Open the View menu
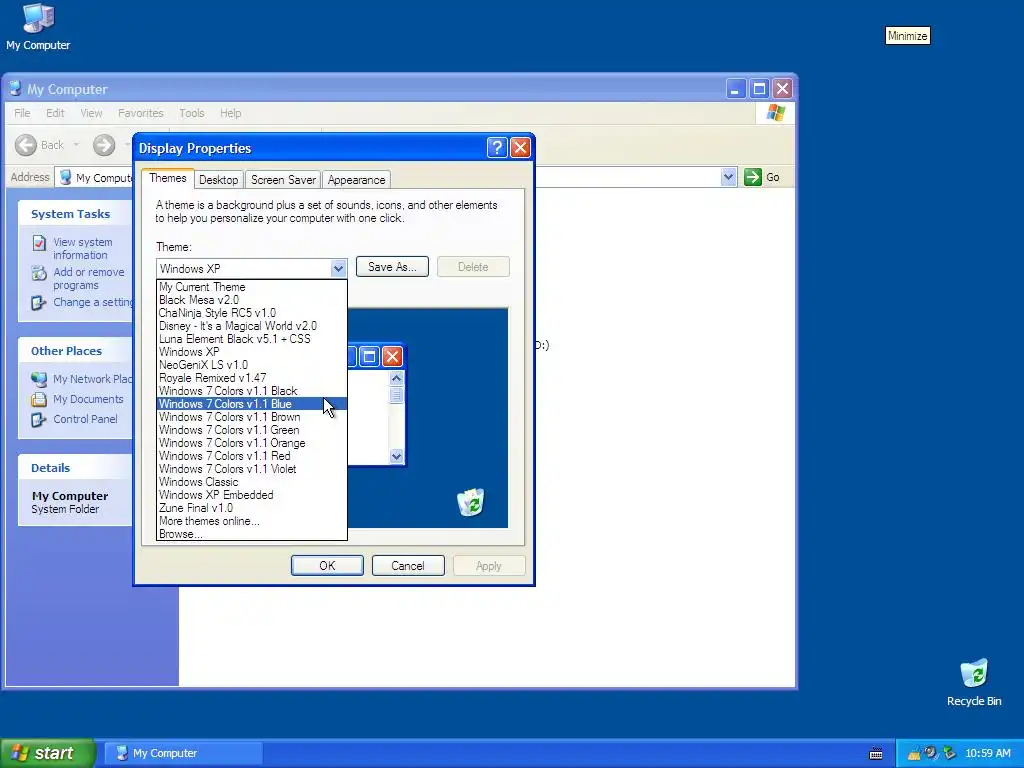The width and height of the screenshot is (1024, 768). coord(91,113)
